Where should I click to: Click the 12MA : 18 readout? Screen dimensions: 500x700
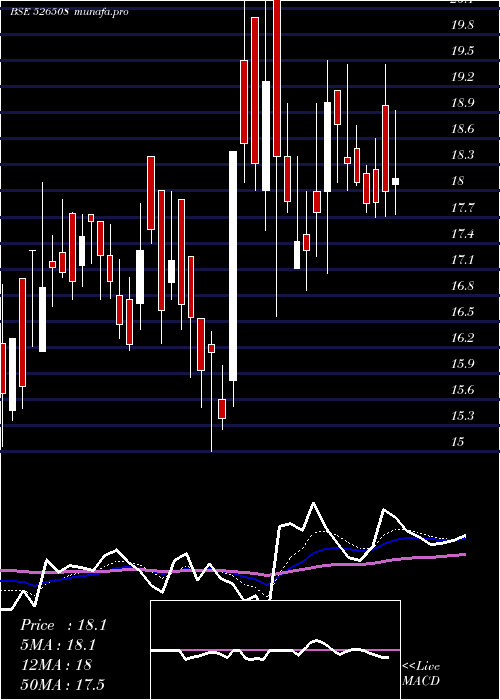point(56,664)
